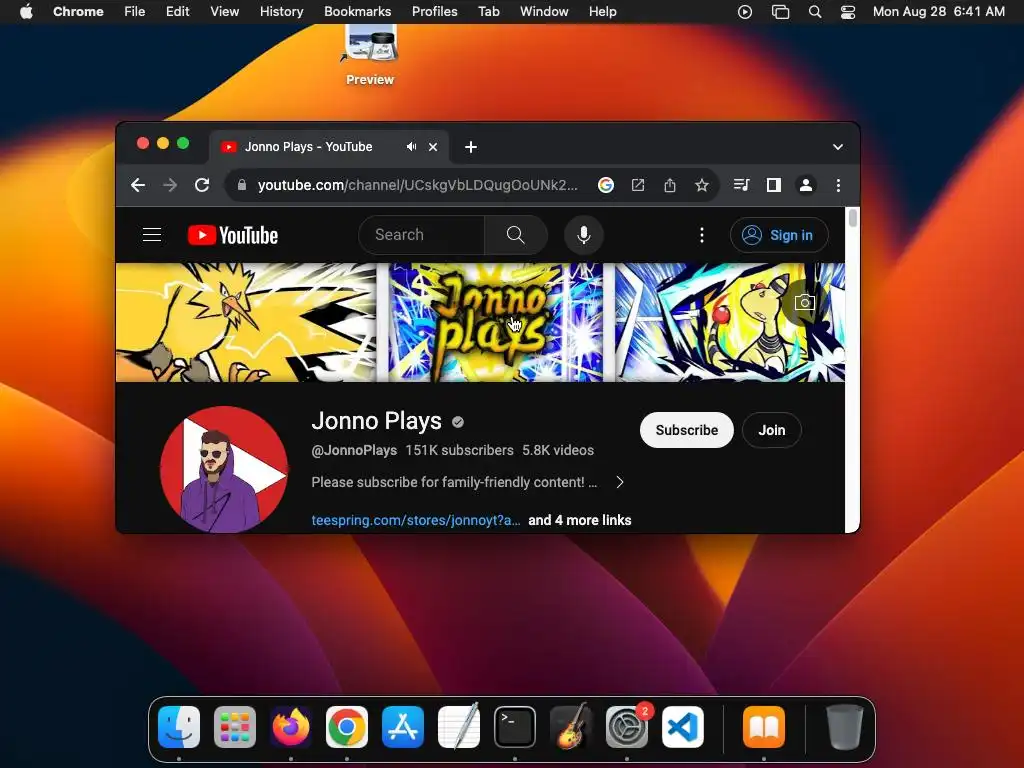This screenshot has height=768, width=1024.
Task: Open the App Store from the Dock
Action: click(403, 727)
